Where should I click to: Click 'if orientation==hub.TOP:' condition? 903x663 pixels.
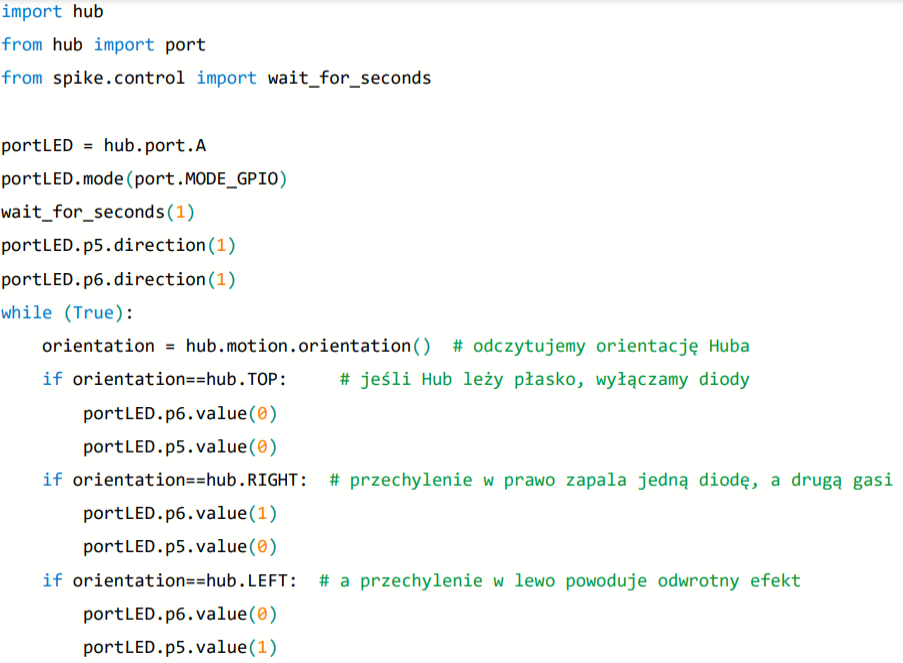164,379
